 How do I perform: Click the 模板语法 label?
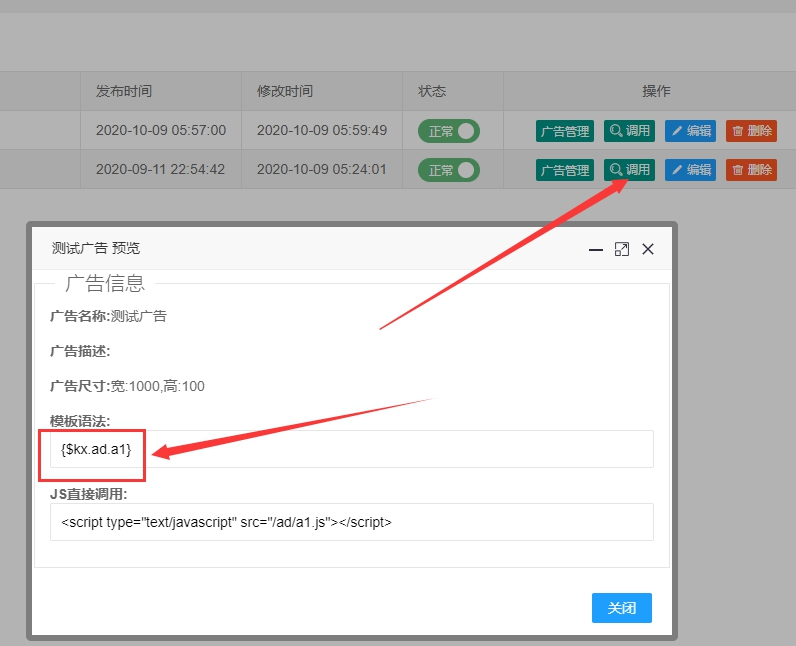[80, 421]
